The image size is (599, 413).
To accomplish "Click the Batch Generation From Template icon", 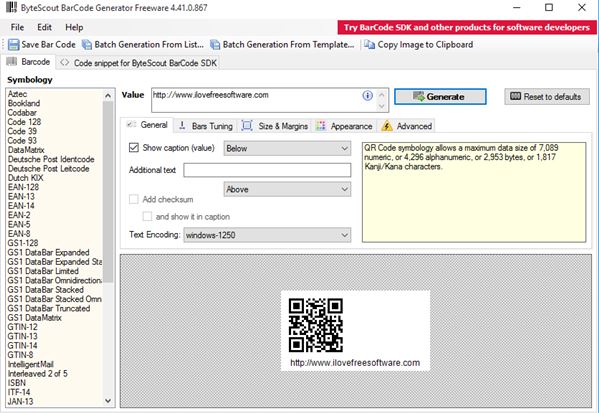I will (x=215, y=45).
